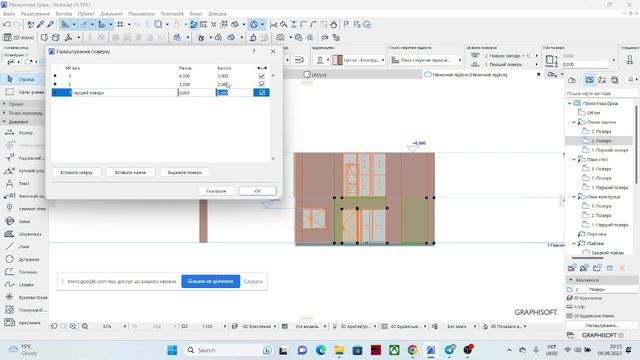Uncheck the checkbox for story 2 row
This screenshot has width=640, height=360.
coord(262,84)
